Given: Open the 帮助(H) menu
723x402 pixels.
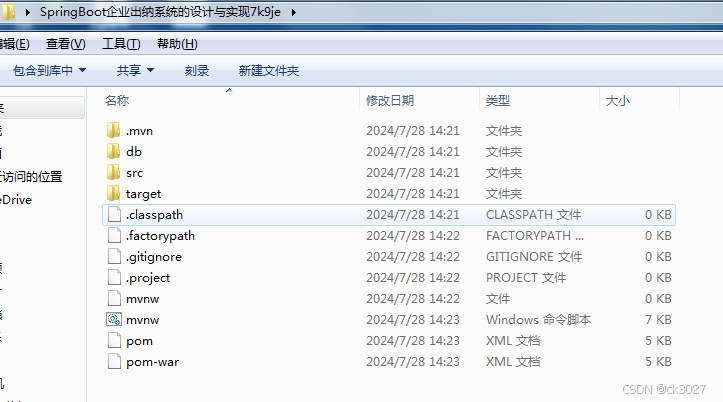Looking at the screenshot, I should [x=177, y=44].
